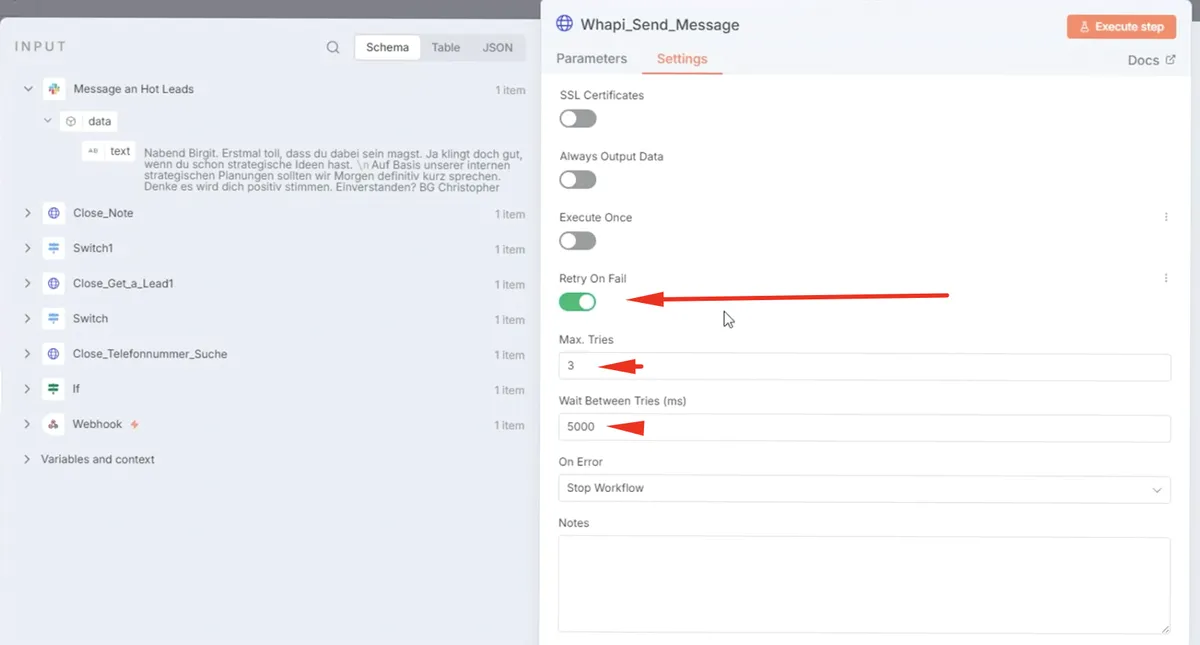Click the green If node icon

coord(54,389)
